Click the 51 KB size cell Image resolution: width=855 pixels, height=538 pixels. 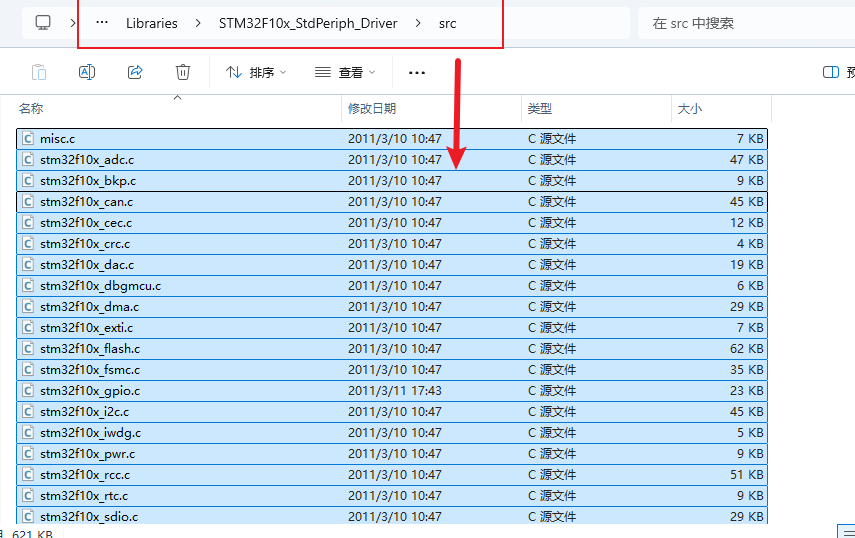click(746, 475)
